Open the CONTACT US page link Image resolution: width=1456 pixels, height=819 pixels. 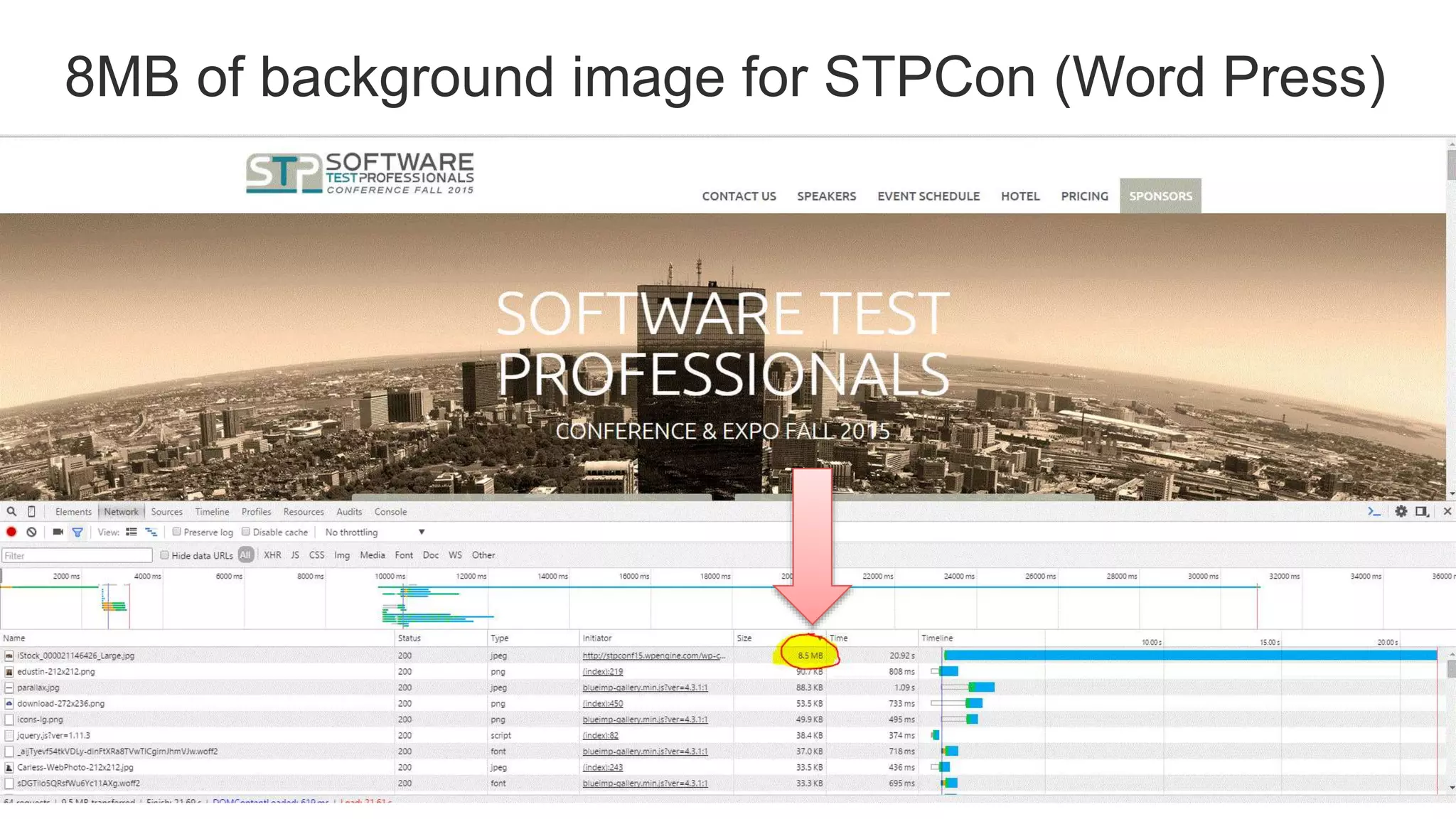coord(739,196)
